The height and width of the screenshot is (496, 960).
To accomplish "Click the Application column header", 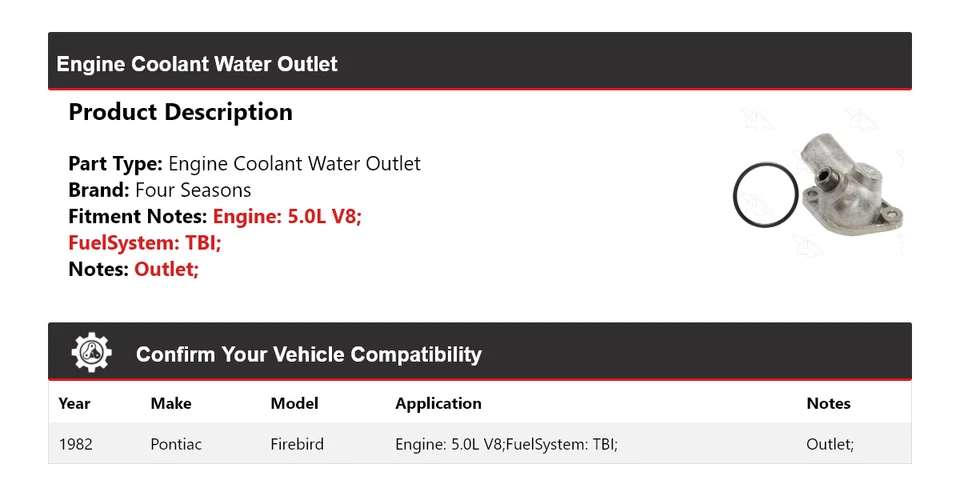I will (438, 404).
